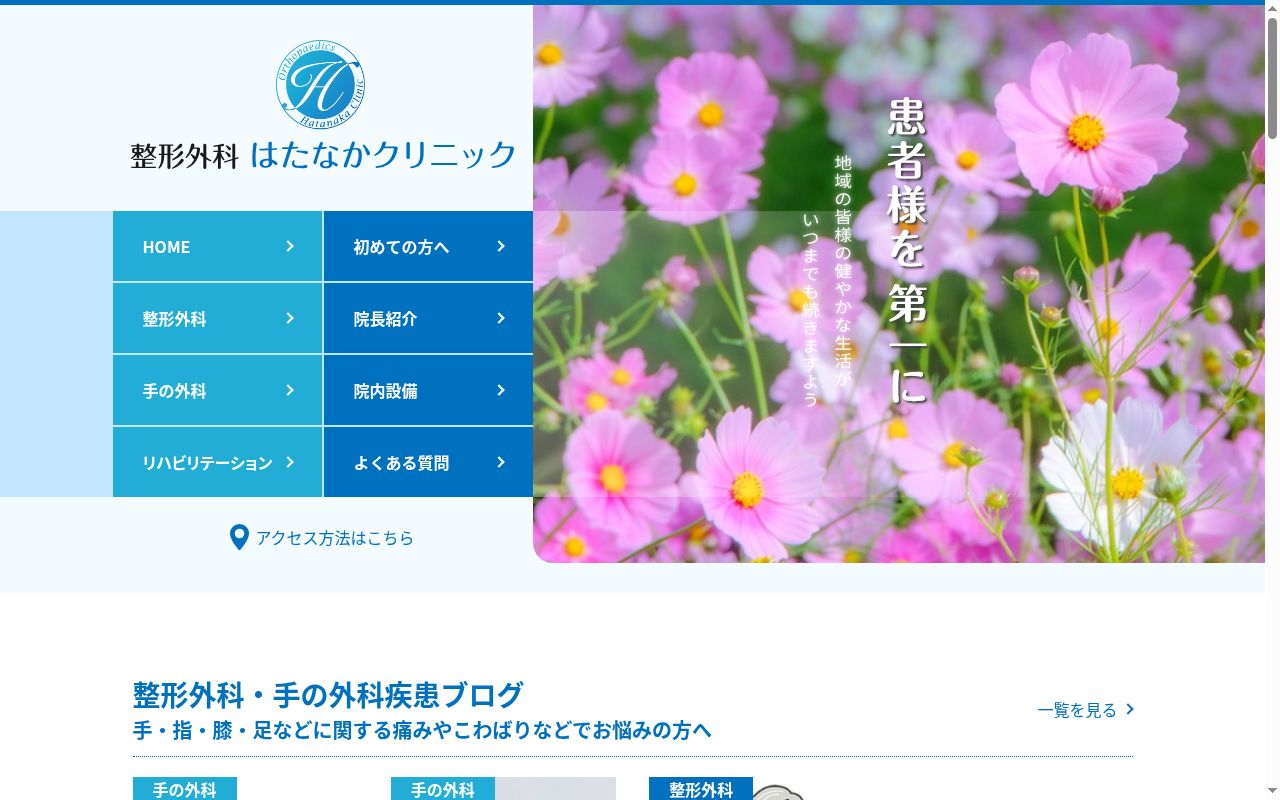Click the chevron on the 初めての方へ tile
This screenshot has height=800, width=1280.
coord(501,246)
